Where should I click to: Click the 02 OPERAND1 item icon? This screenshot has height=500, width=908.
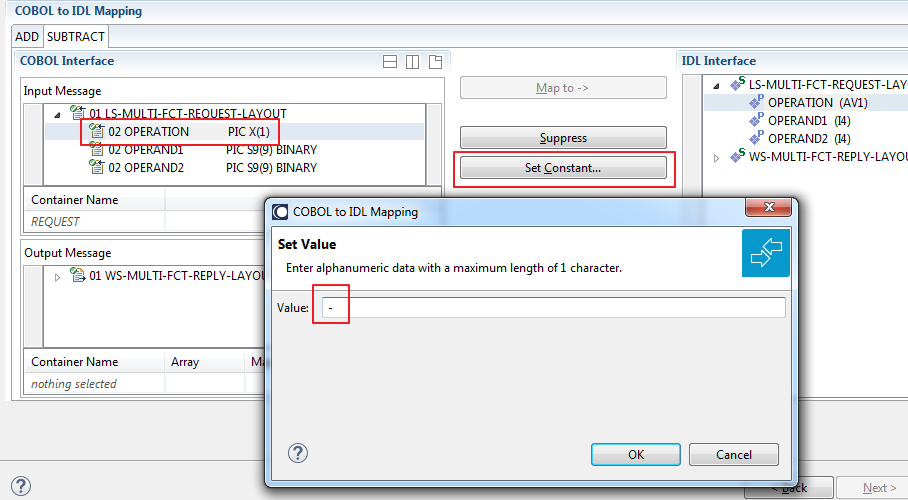coord(96,149)
